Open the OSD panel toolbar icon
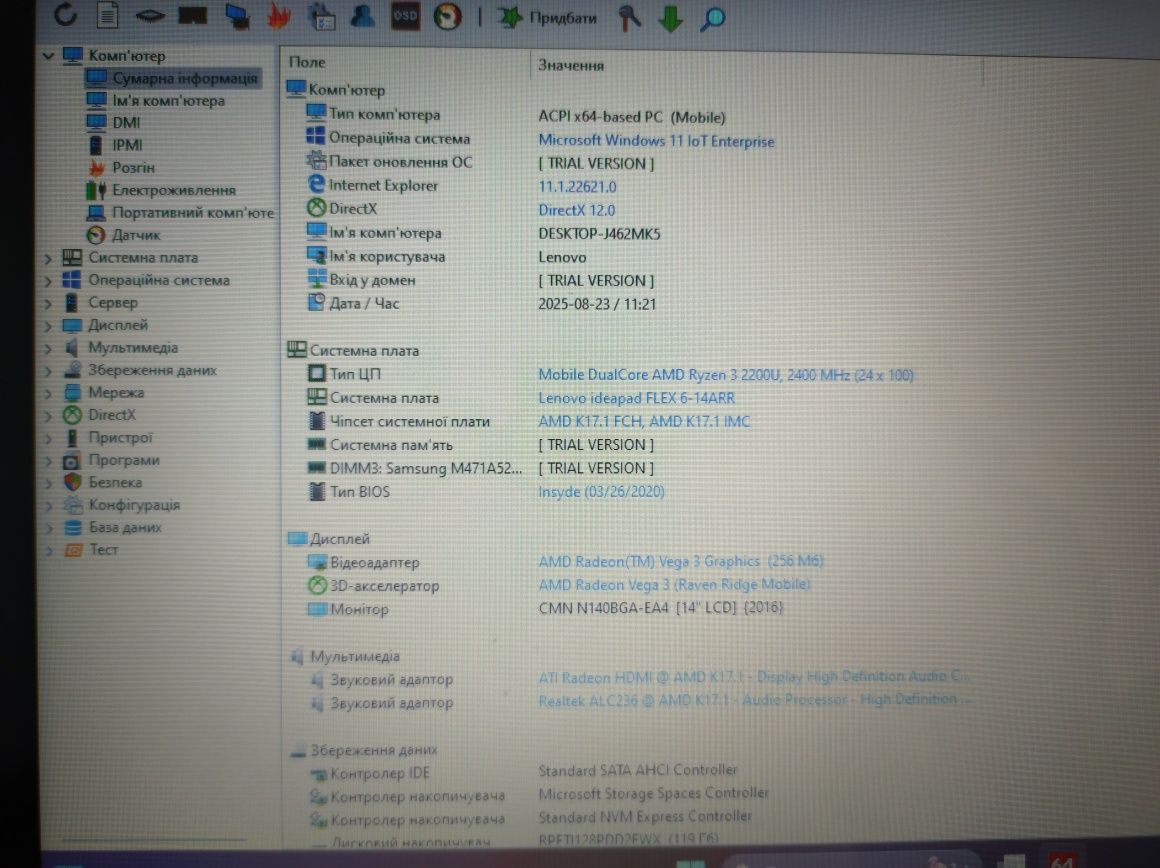 pos(405,16)
